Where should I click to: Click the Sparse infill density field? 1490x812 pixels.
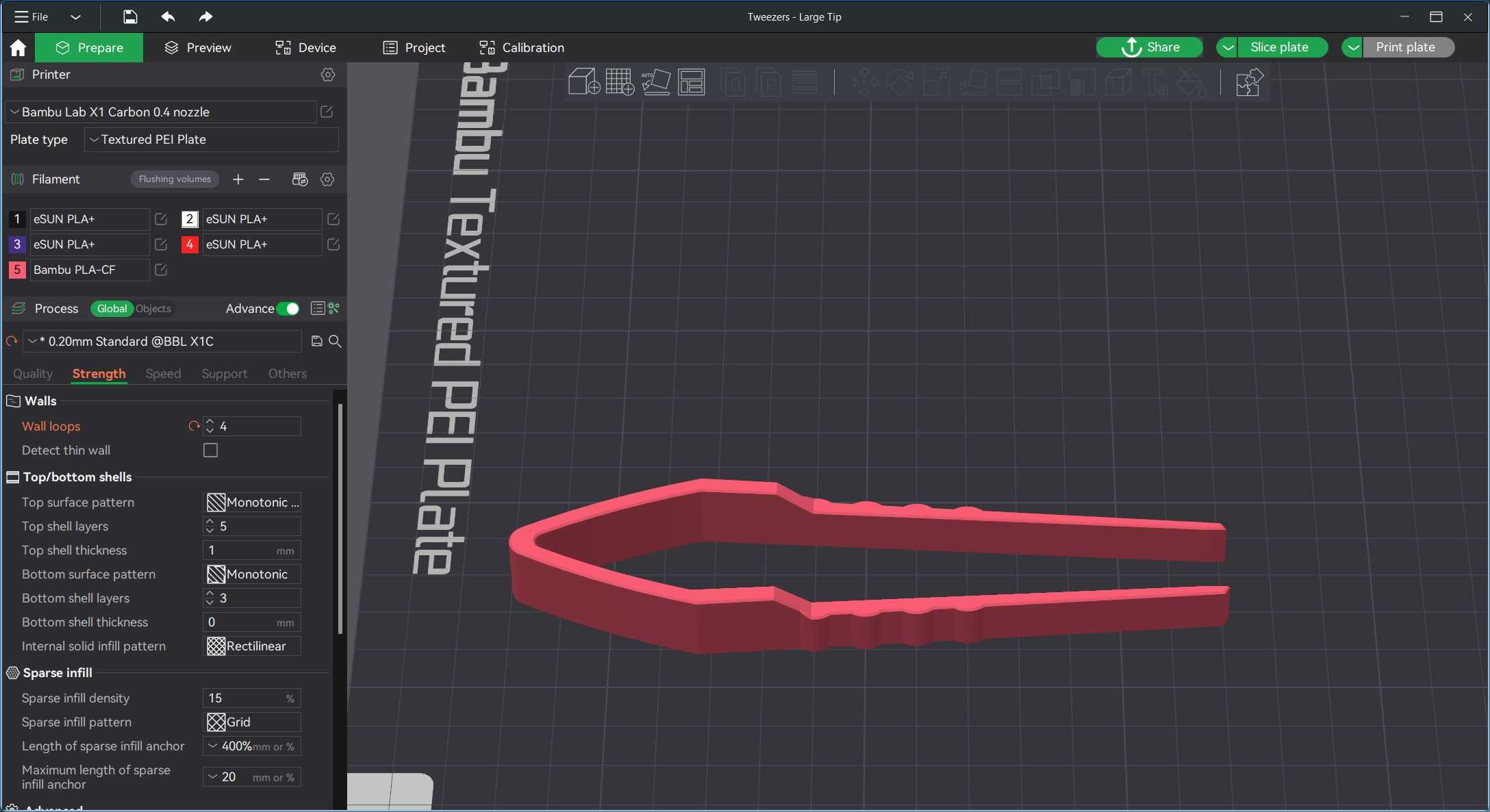[x=252, y=698]
